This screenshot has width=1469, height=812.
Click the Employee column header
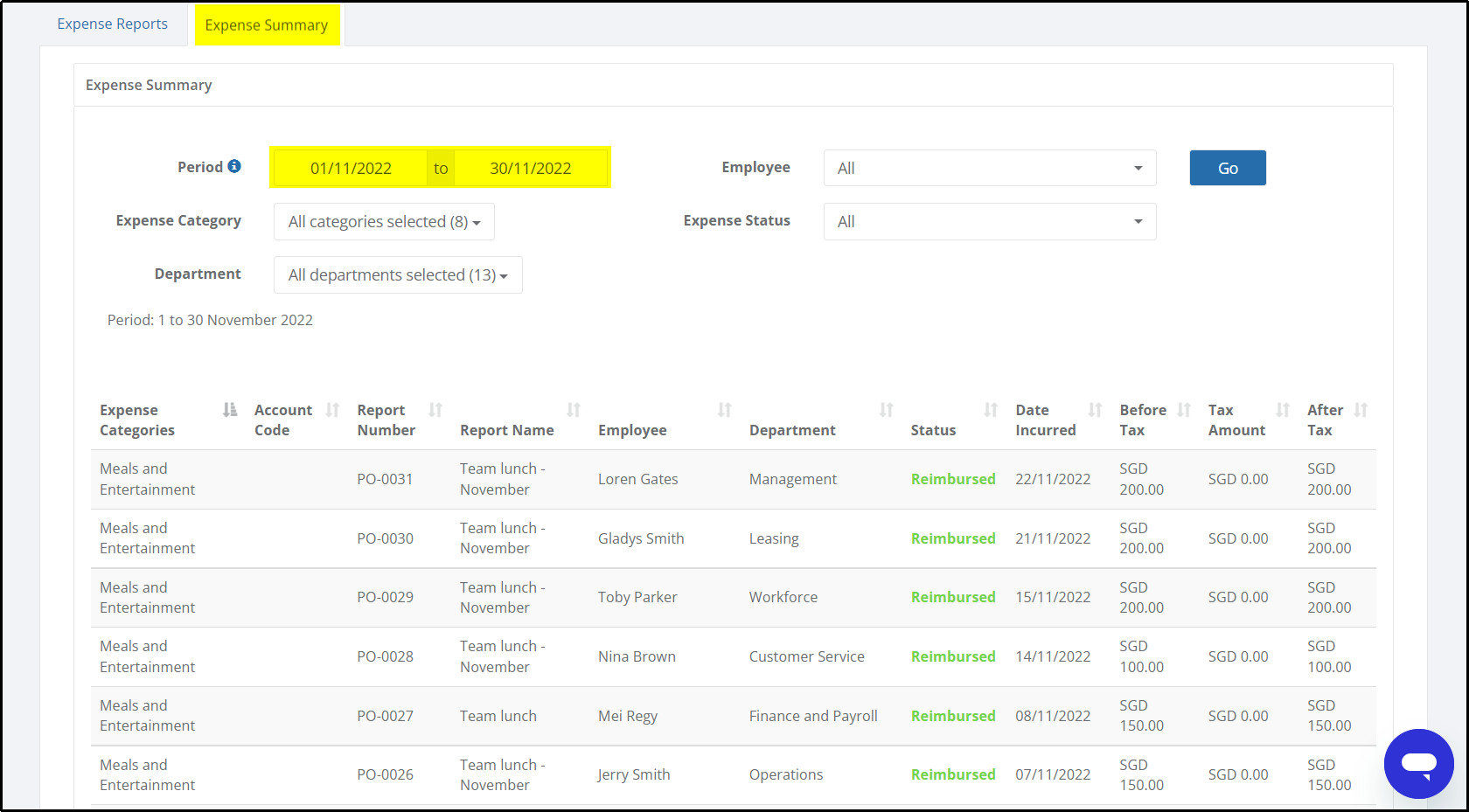click(632, 430)
